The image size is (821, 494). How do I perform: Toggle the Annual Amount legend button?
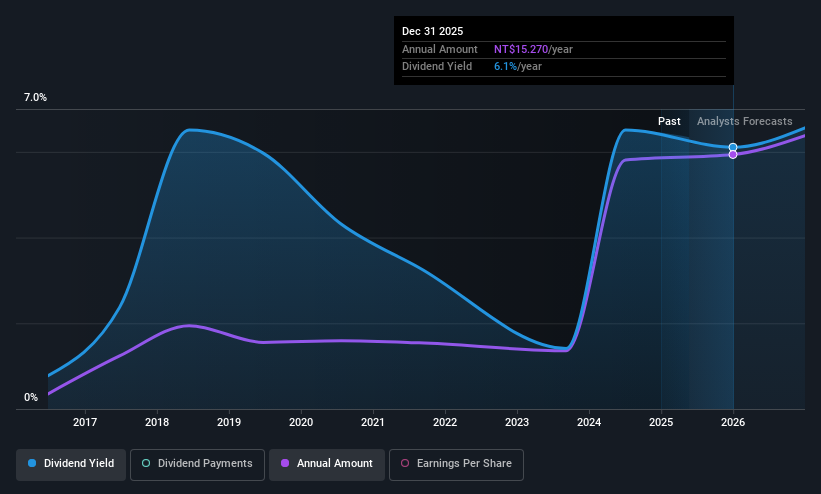327,464
